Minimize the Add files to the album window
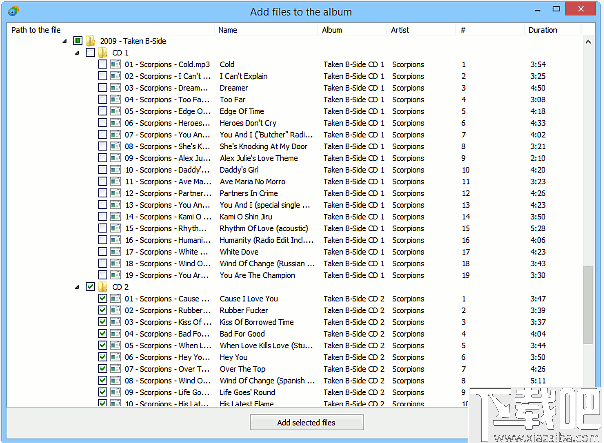This screenshot has height=443, width=604. pos(537,9)
